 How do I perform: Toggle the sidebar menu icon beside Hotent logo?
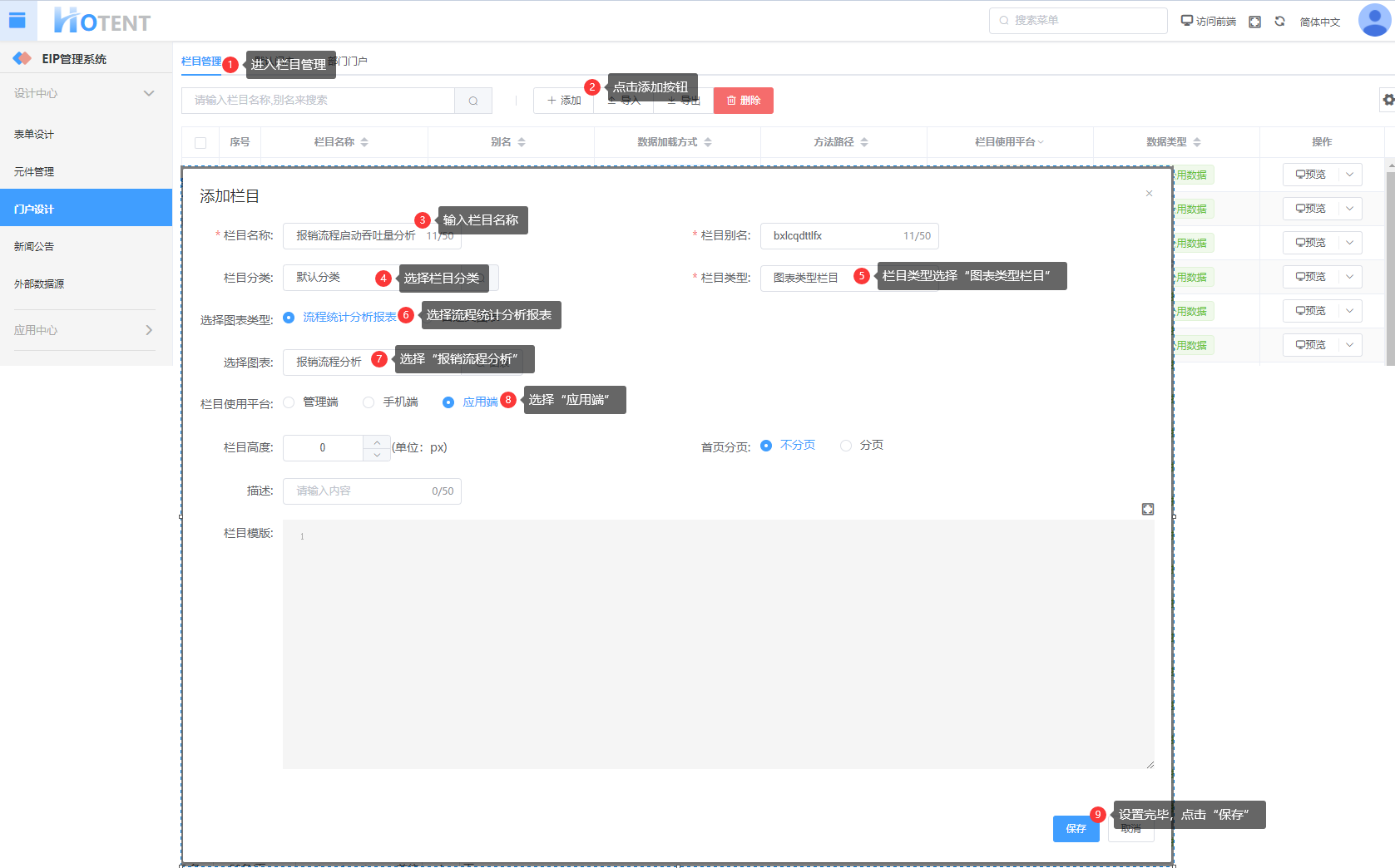pyautogui.click(x=17, y=21)
